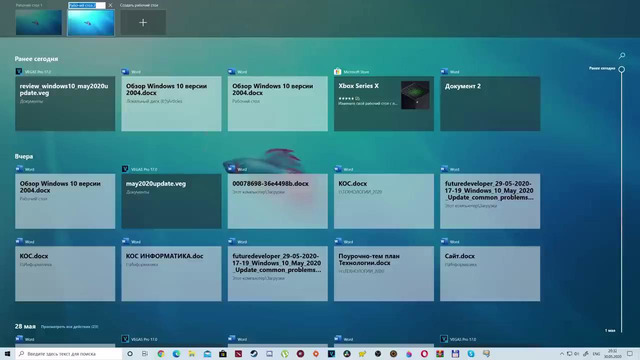This screenshot has height=360, width=640.
Task: Switch to desktop 1 thumbnail
Action: (x=39, y=22)
